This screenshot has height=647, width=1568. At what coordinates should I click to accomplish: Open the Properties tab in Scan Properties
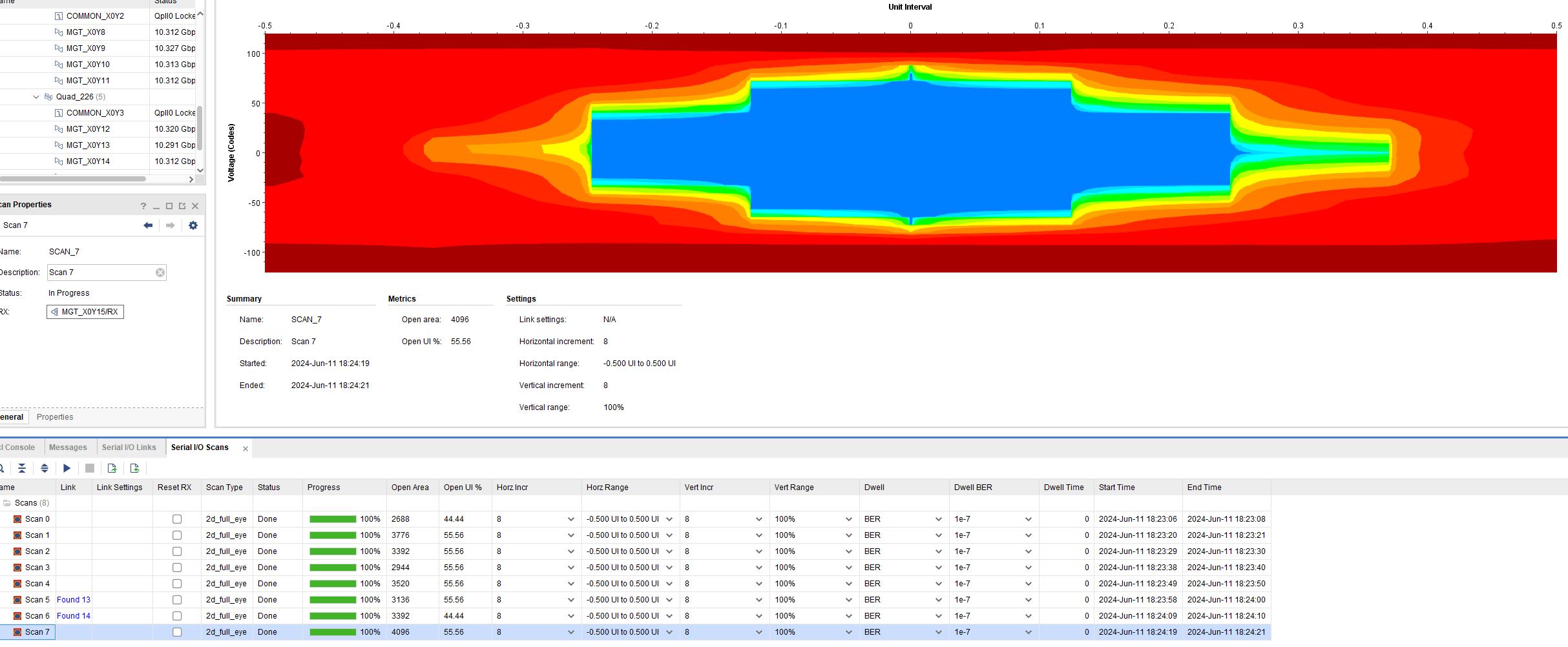pos(55,417)
